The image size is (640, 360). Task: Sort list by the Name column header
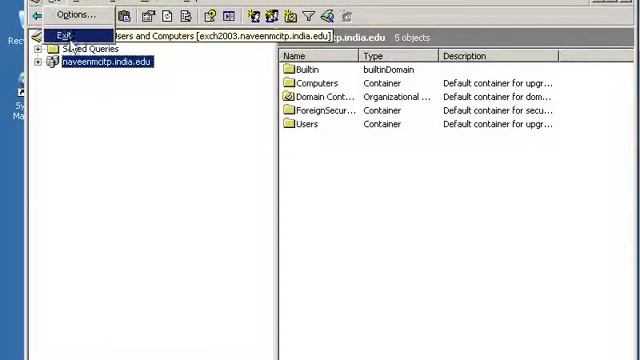point(319,56)
